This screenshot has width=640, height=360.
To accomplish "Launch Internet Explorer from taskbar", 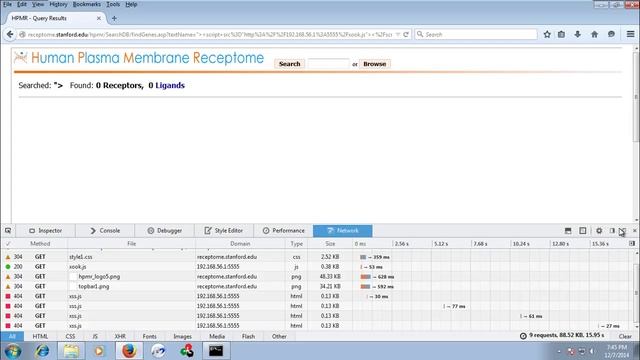I will pyautogui.click(x=42, y=351).
